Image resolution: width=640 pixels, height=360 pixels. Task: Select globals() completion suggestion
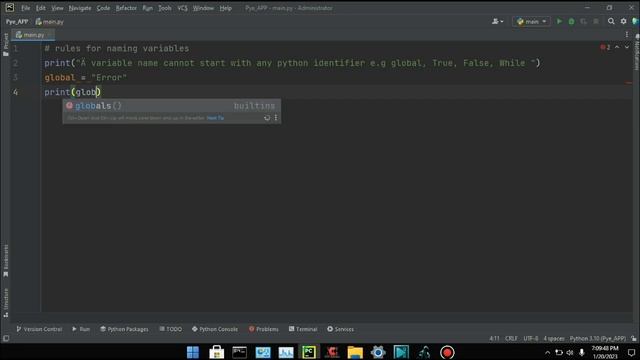click(171, 106)
